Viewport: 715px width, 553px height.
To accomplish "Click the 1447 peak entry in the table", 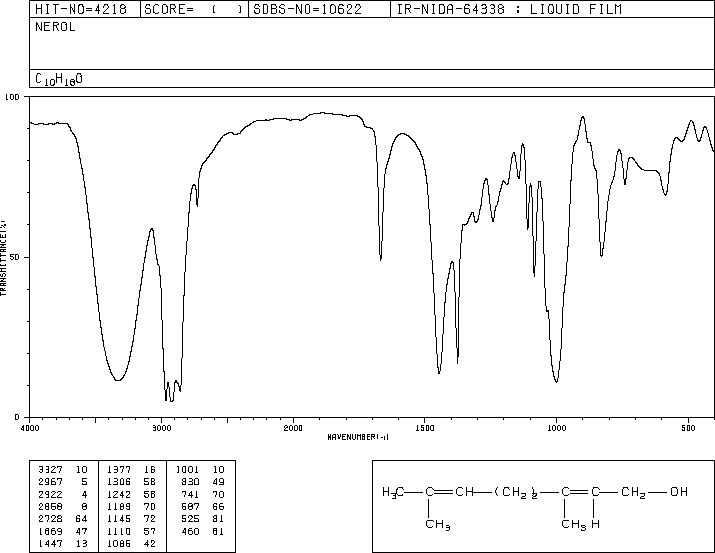I will pos(51,543).
